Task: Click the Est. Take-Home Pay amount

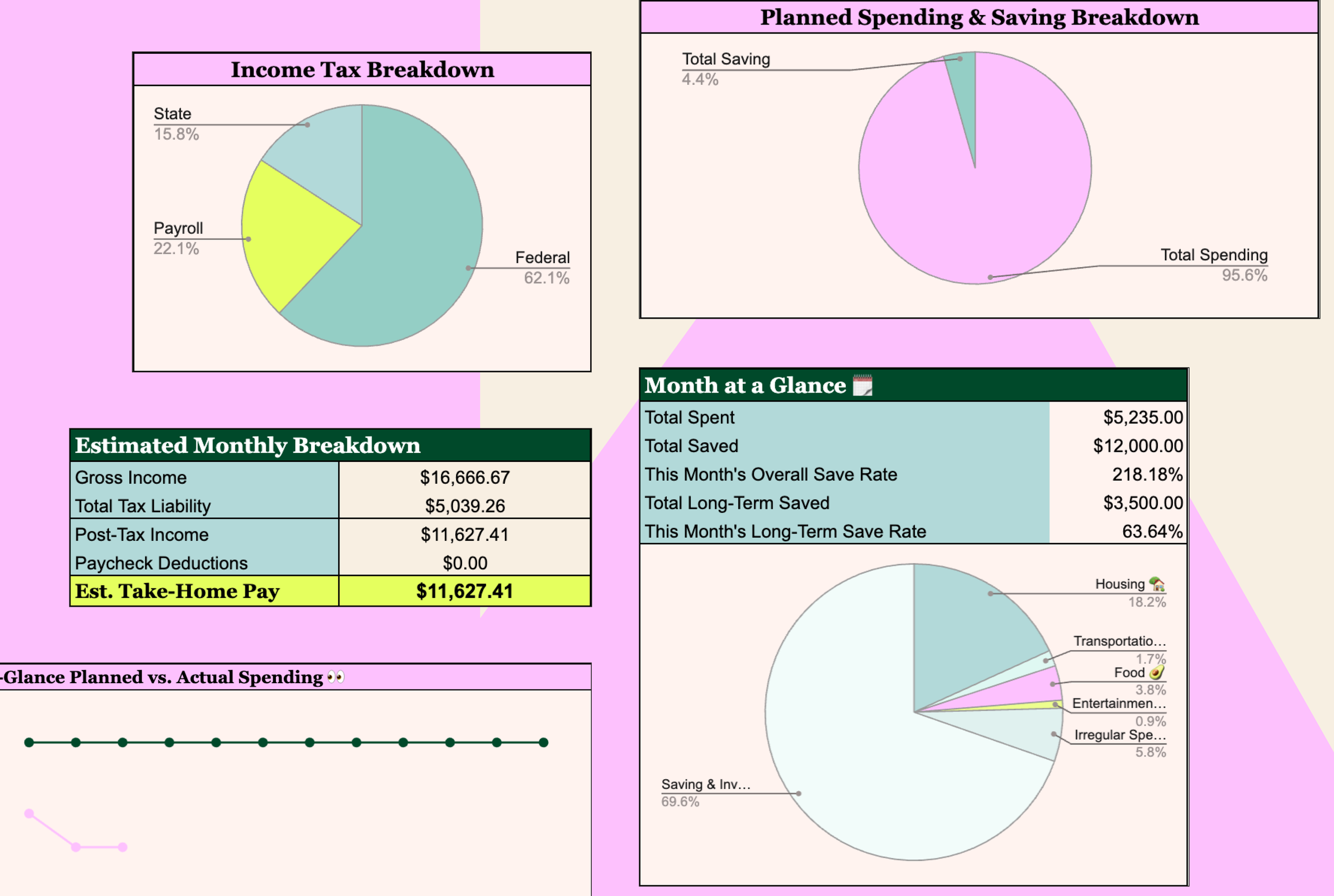Action: [464, 591]
